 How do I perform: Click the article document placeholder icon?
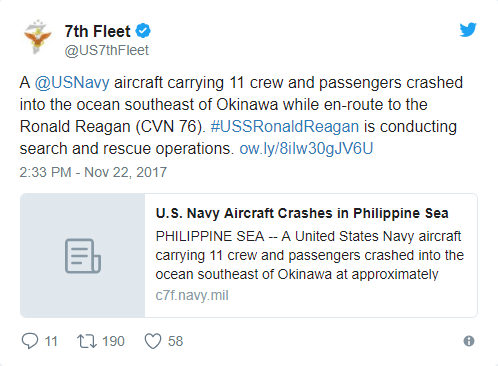coord(83,256)
